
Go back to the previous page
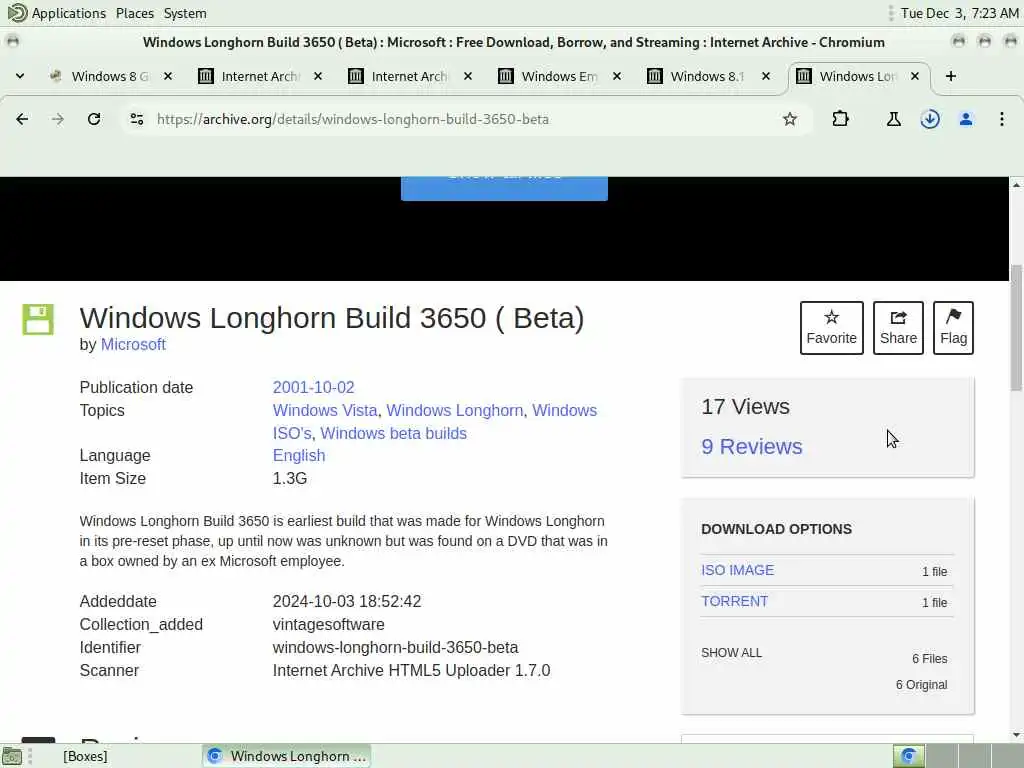pyautogui.click(x=22, y=119)
